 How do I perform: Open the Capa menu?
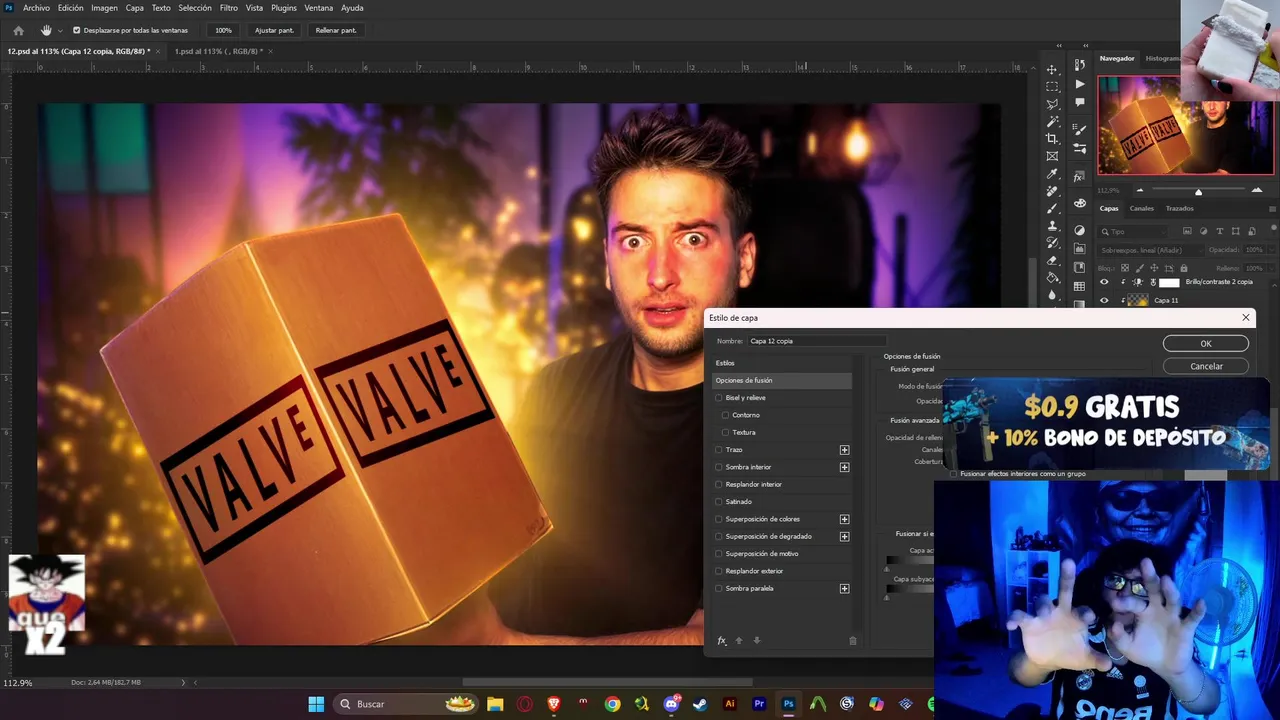tap(135, 8)
